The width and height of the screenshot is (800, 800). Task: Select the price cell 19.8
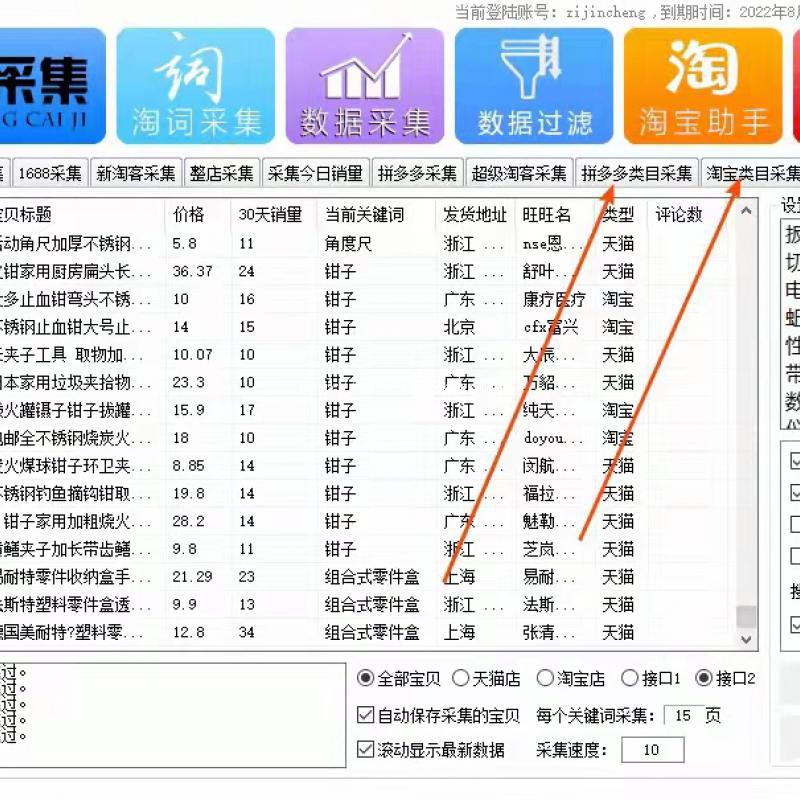pyautogui.click(x=188, y=493)
